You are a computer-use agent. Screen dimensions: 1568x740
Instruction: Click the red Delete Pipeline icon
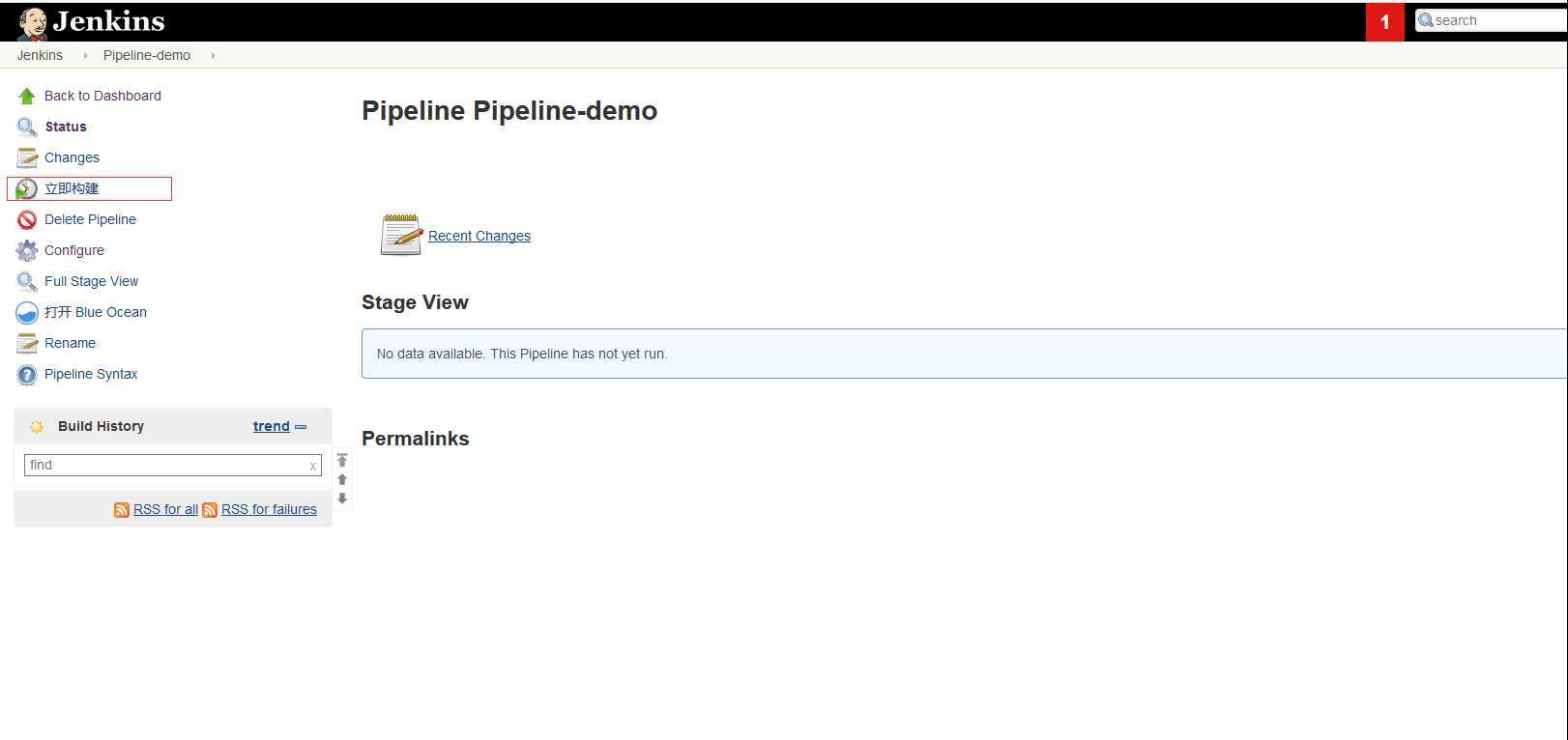pos(27,219)
